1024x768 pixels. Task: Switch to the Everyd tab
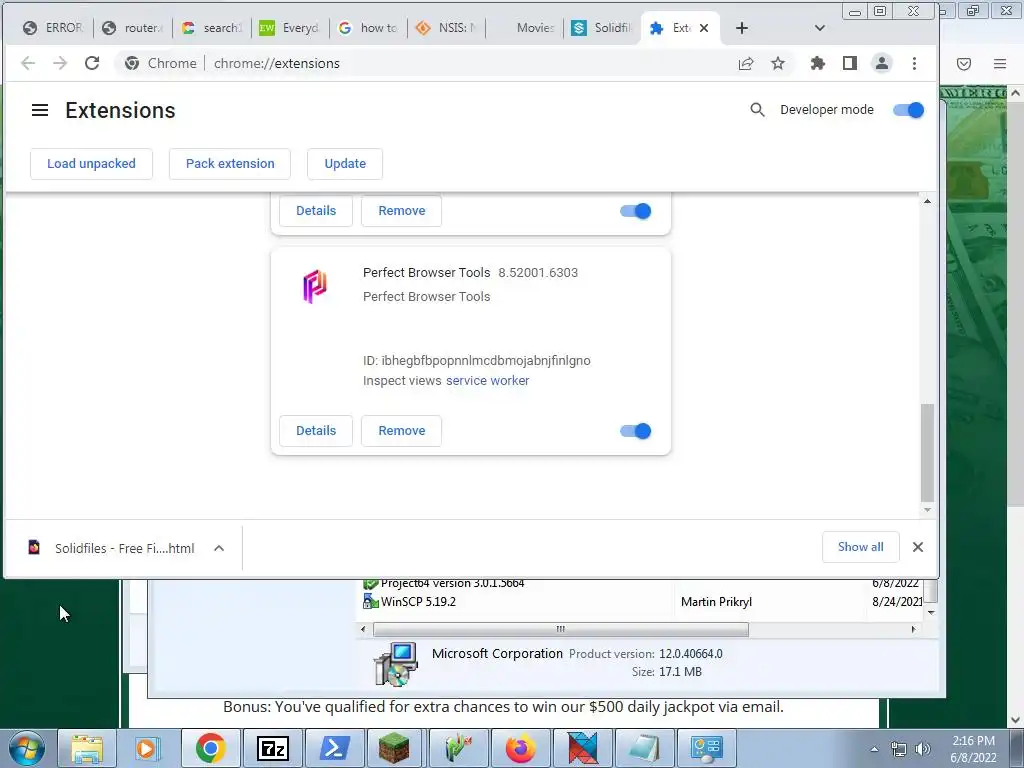pyautogui.click(x=291, y=28)
